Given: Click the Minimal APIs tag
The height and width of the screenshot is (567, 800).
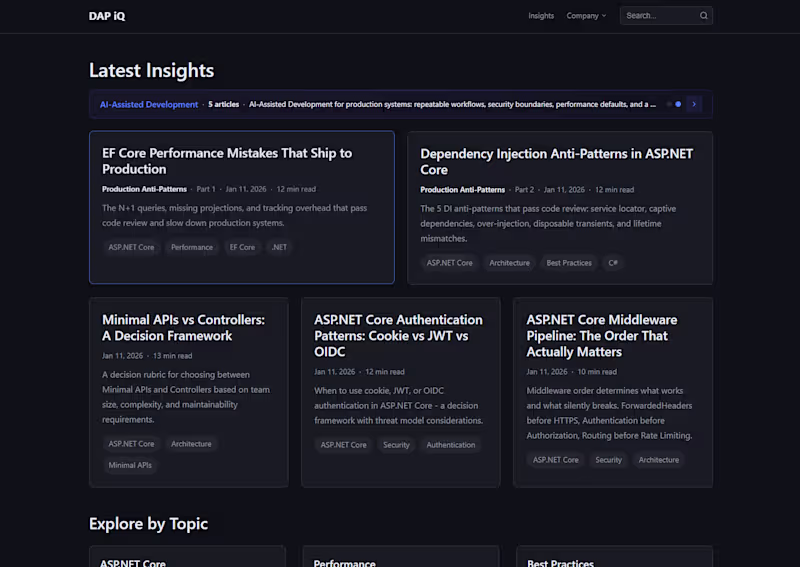Looking at the screenshot, I should (131, 465).
